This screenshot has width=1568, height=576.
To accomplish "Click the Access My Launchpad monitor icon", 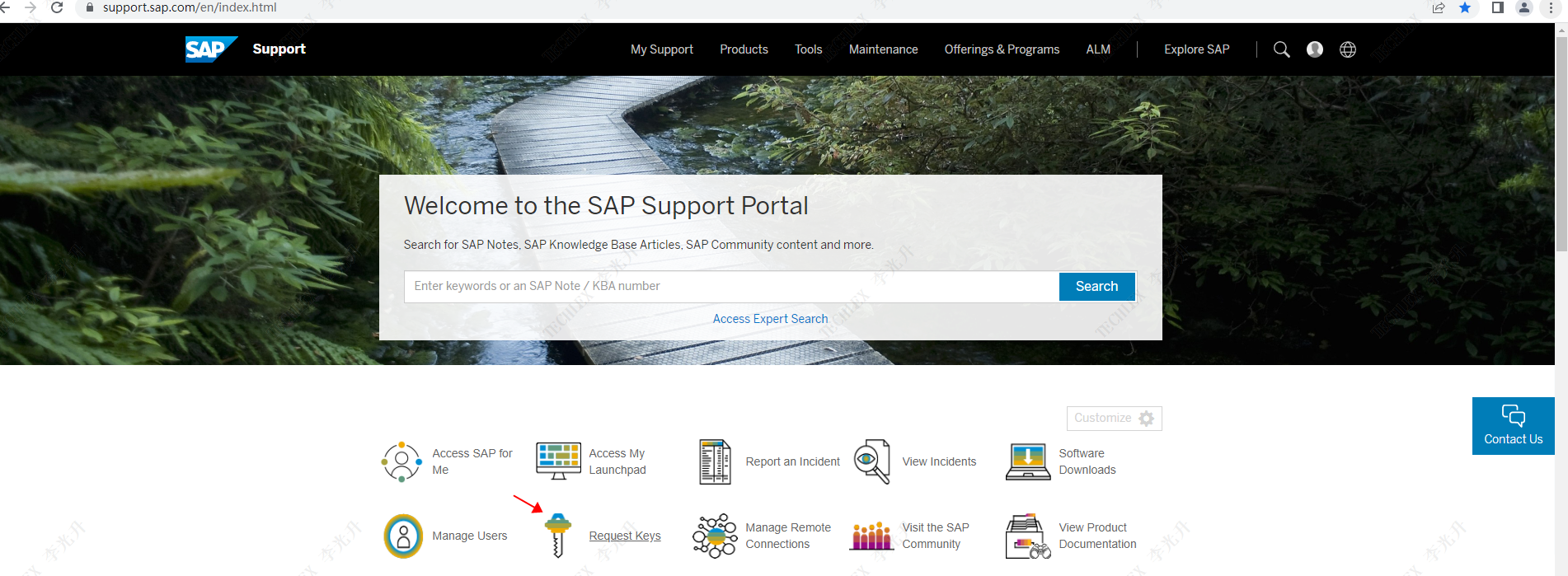I will (x=558, y=461).
